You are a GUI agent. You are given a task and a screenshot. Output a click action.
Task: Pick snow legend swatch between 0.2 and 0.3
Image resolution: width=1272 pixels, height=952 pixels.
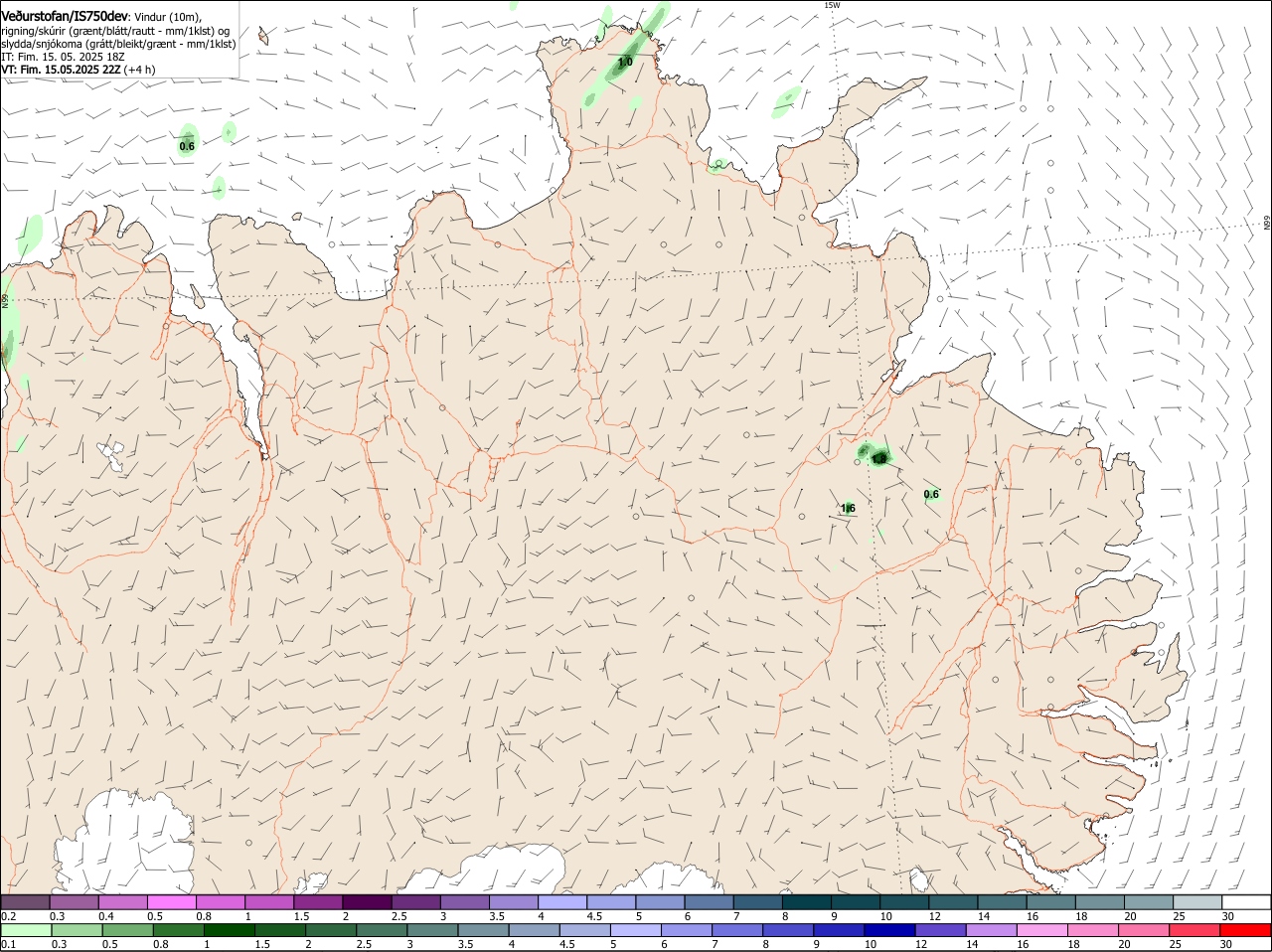click(x=25, y=902)
